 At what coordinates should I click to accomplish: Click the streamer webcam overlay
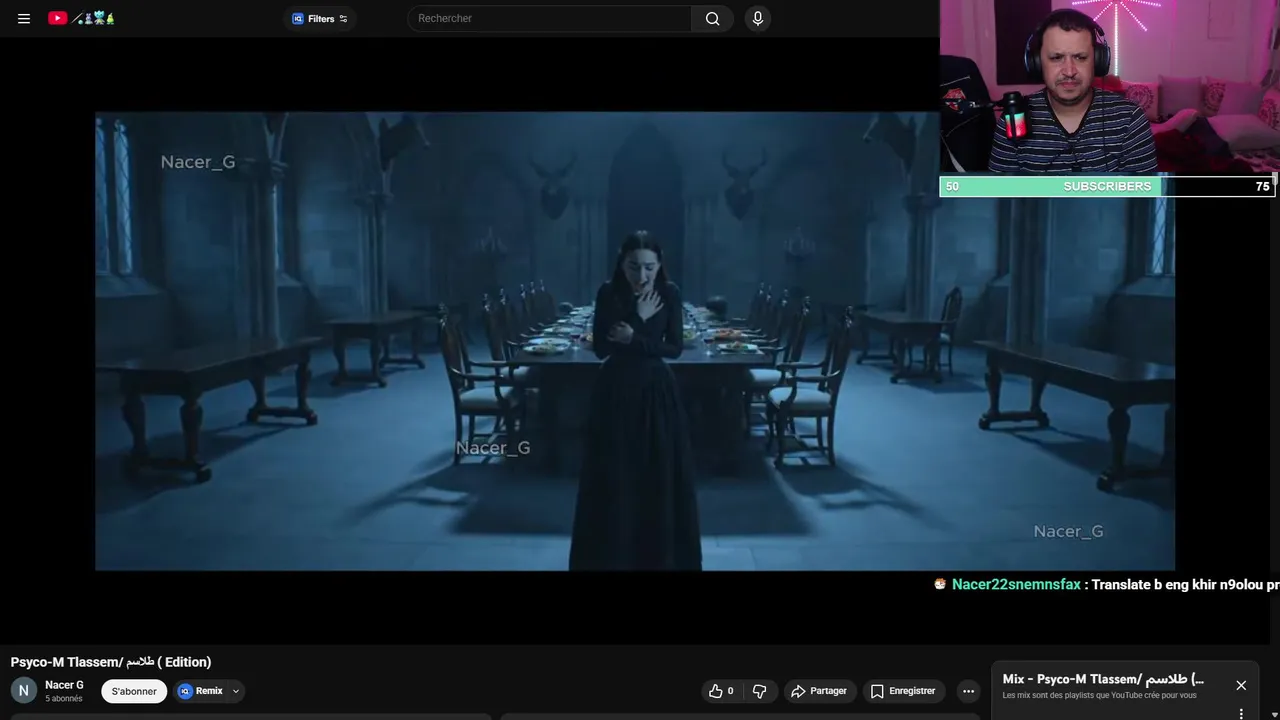pos(1110,88)
